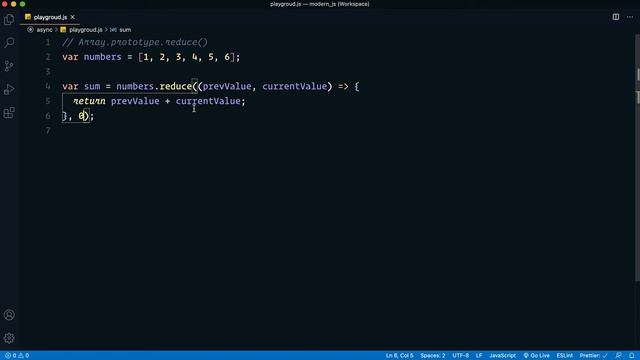Screen dimensions: 640x360
Task: Click line number 1 in gutter
Action: click(x=48, y=42)
